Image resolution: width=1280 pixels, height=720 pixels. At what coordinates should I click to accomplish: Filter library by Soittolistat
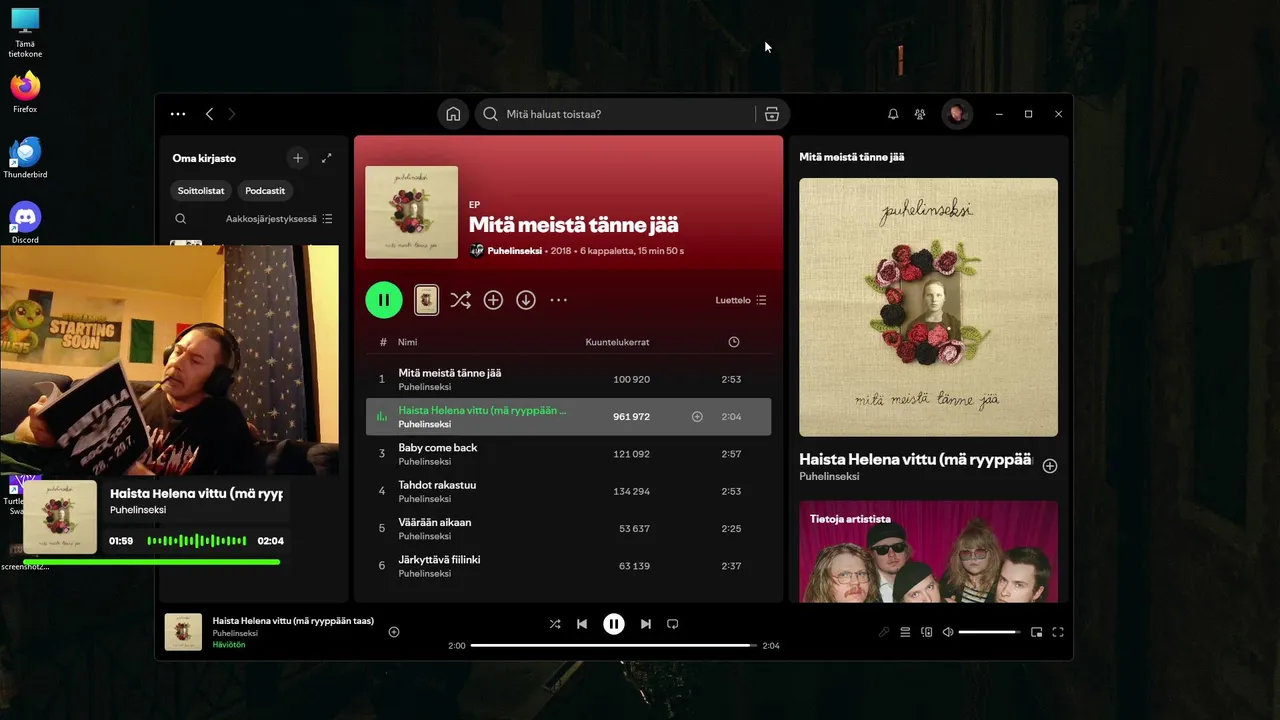(x=201, y=190)
